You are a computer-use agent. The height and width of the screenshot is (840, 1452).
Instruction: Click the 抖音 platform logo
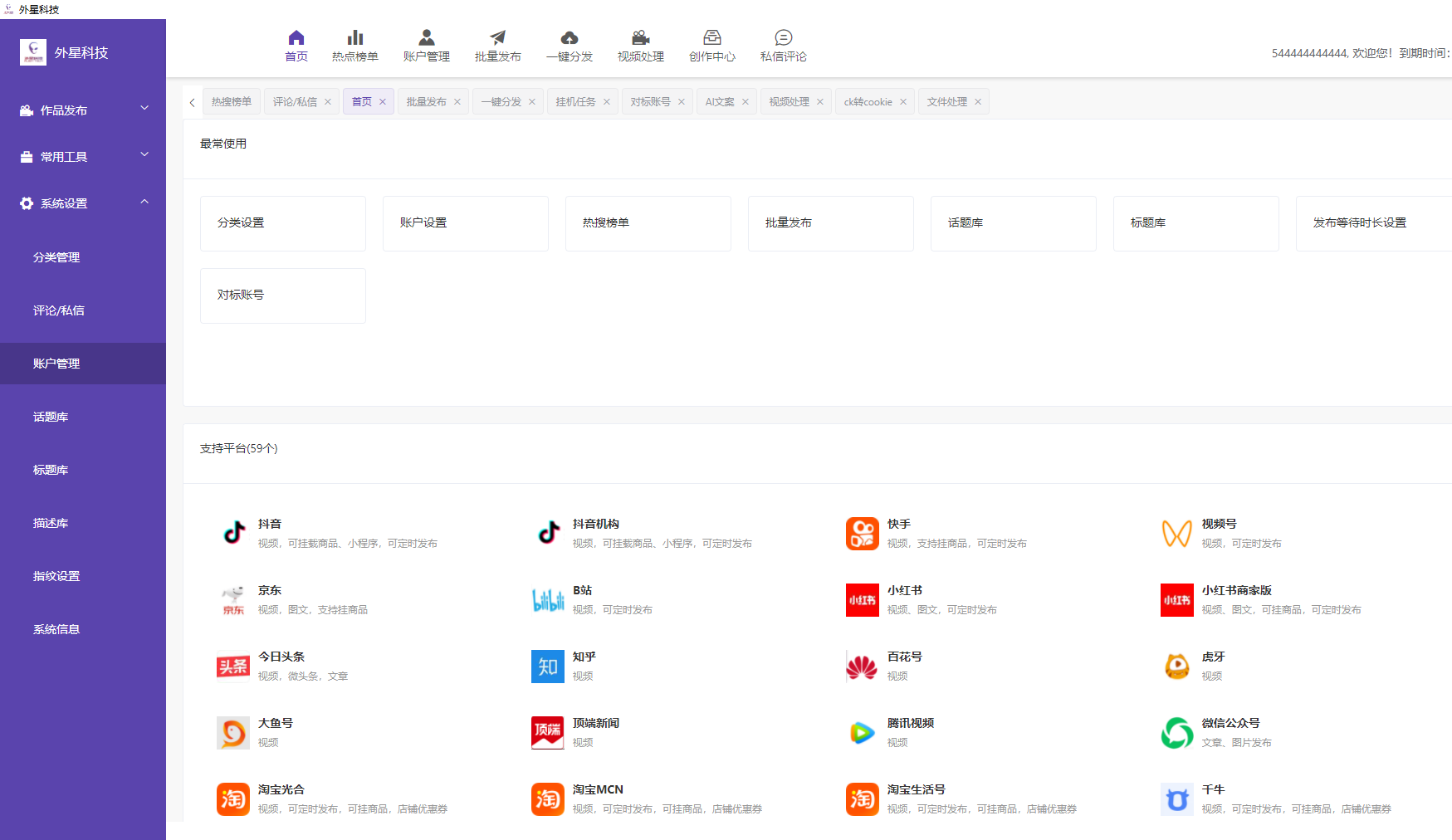(234, 533)
